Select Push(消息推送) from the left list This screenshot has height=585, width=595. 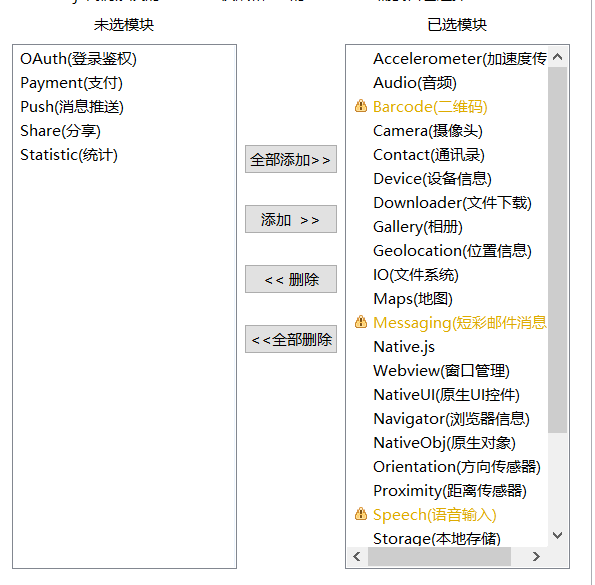point(72,107)
